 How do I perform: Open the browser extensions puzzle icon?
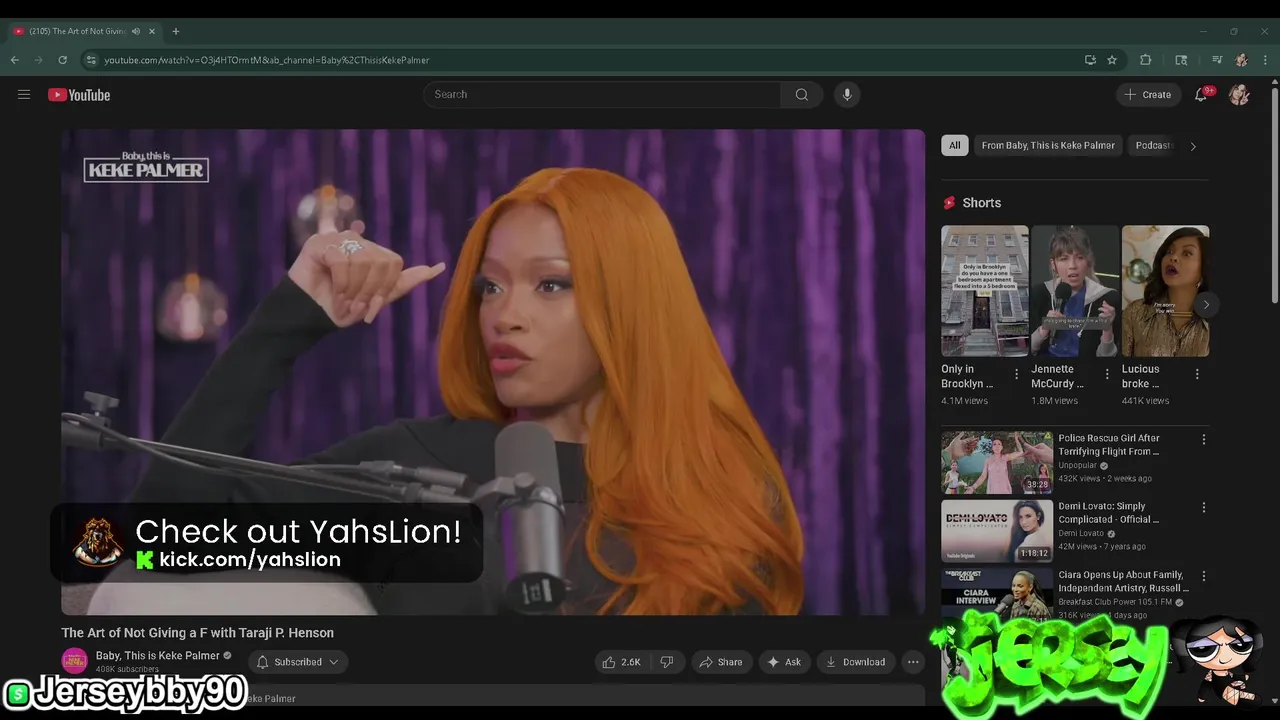click(1146, 60)
